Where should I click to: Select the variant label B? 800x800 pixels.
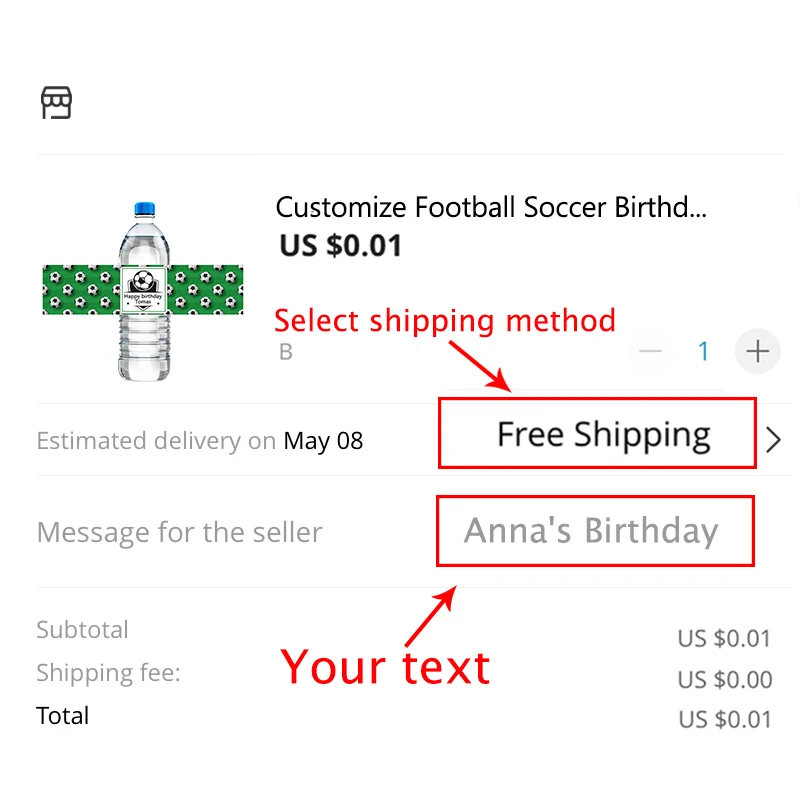[x=286, y=352]
